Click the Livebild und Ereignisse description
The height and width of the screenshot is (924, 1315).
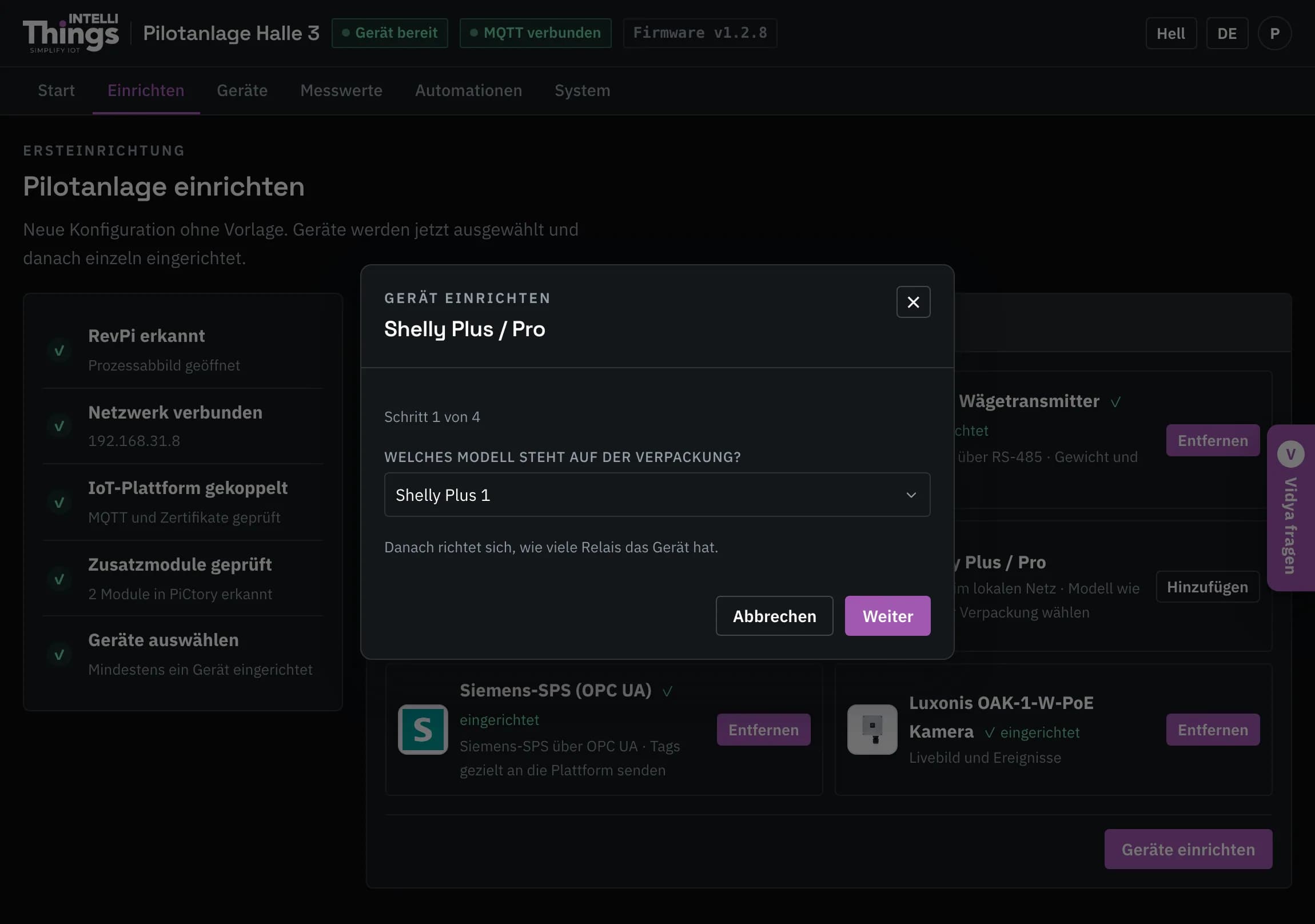[985, 757]
